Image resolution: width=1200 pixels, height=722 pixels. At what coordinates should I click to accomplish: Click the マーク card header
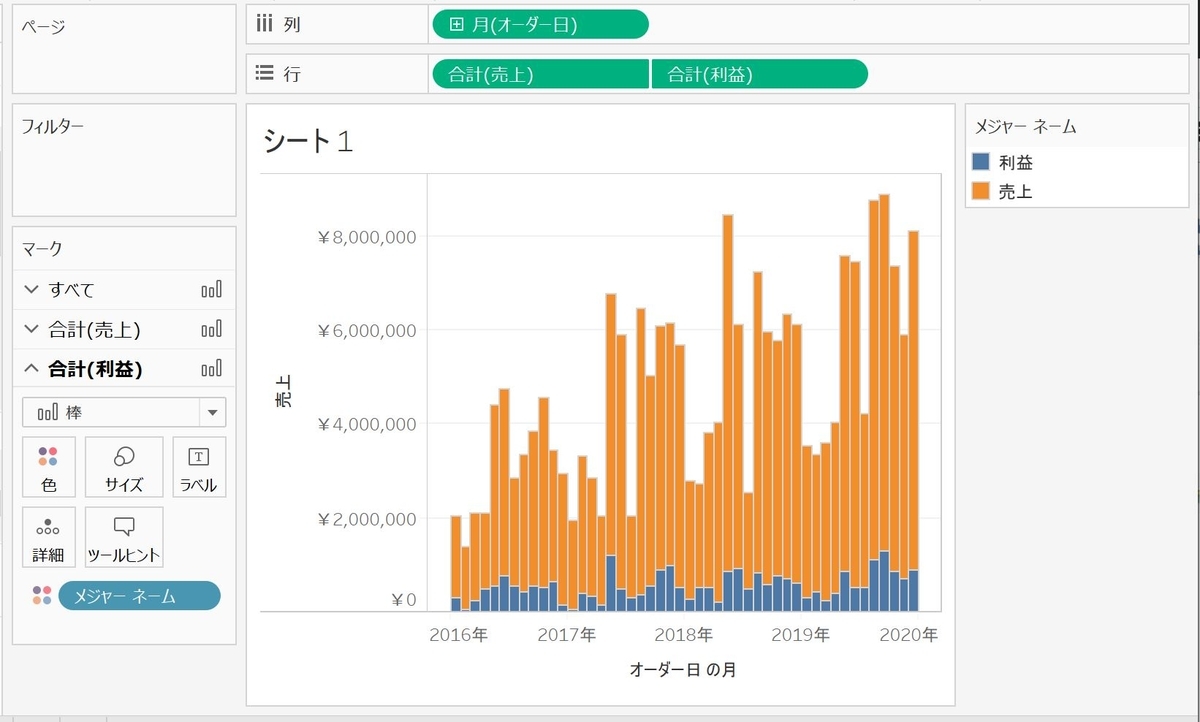click(x=41, y=249)
